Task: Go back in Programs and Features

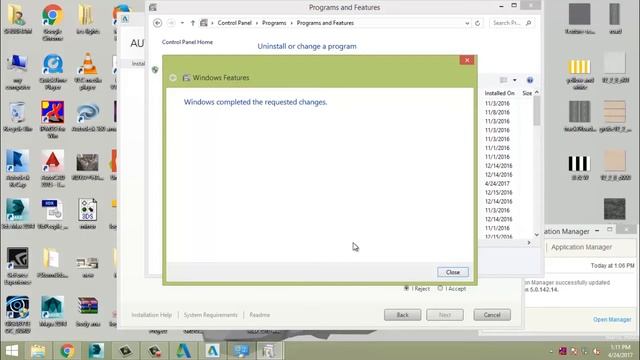Action: (x=158, y=23)
